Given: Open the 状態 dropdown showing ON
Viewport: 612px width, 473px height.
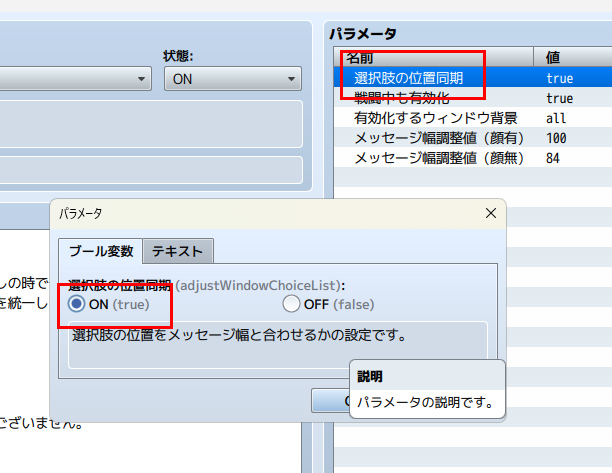Looking at the screenshot, I should pos(232,79).
